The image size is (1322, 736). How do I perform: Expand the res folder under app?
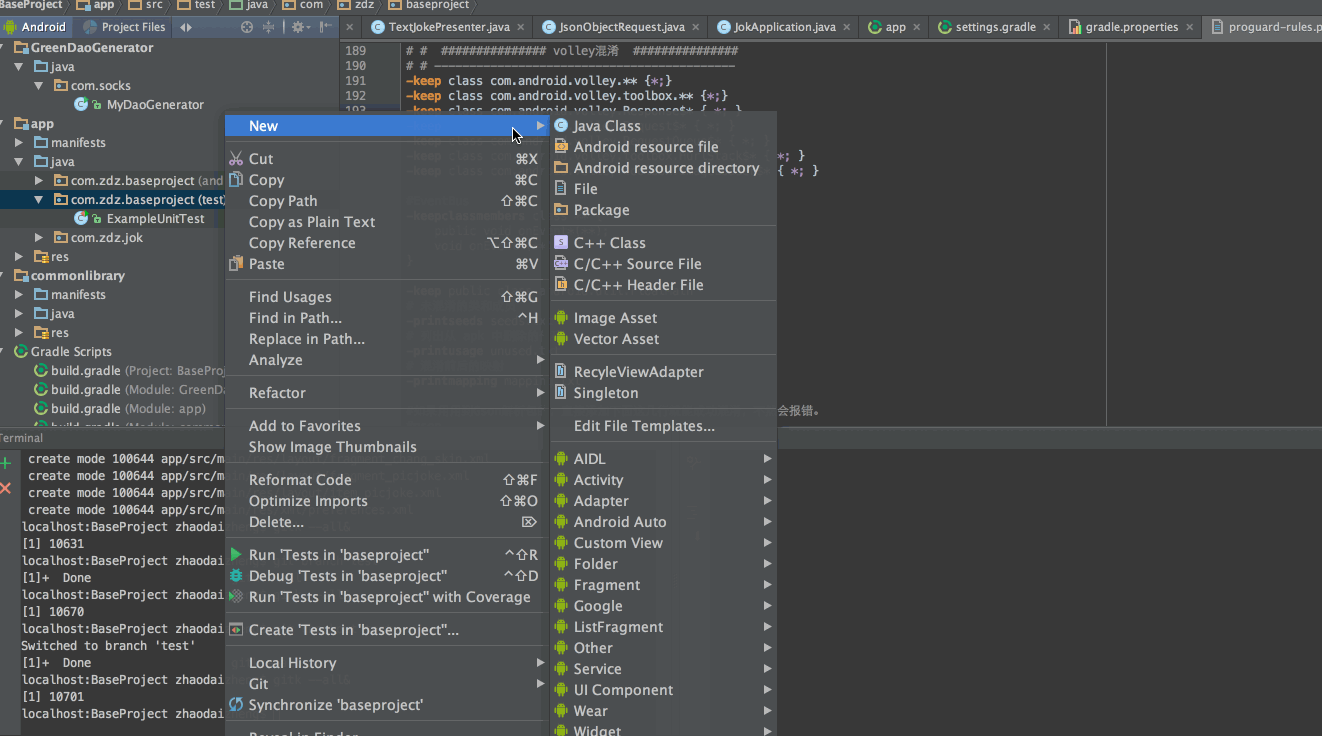point(19,256)
